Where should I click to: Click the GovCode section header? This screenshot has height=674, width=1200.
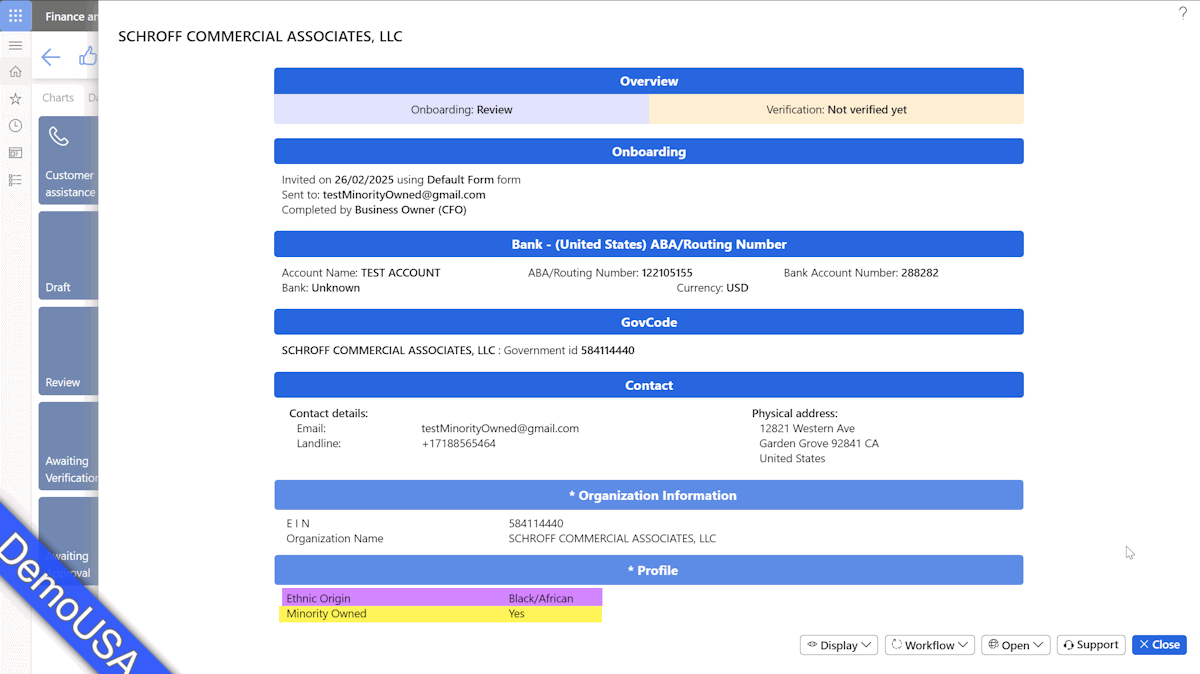[x=649, y=322]
